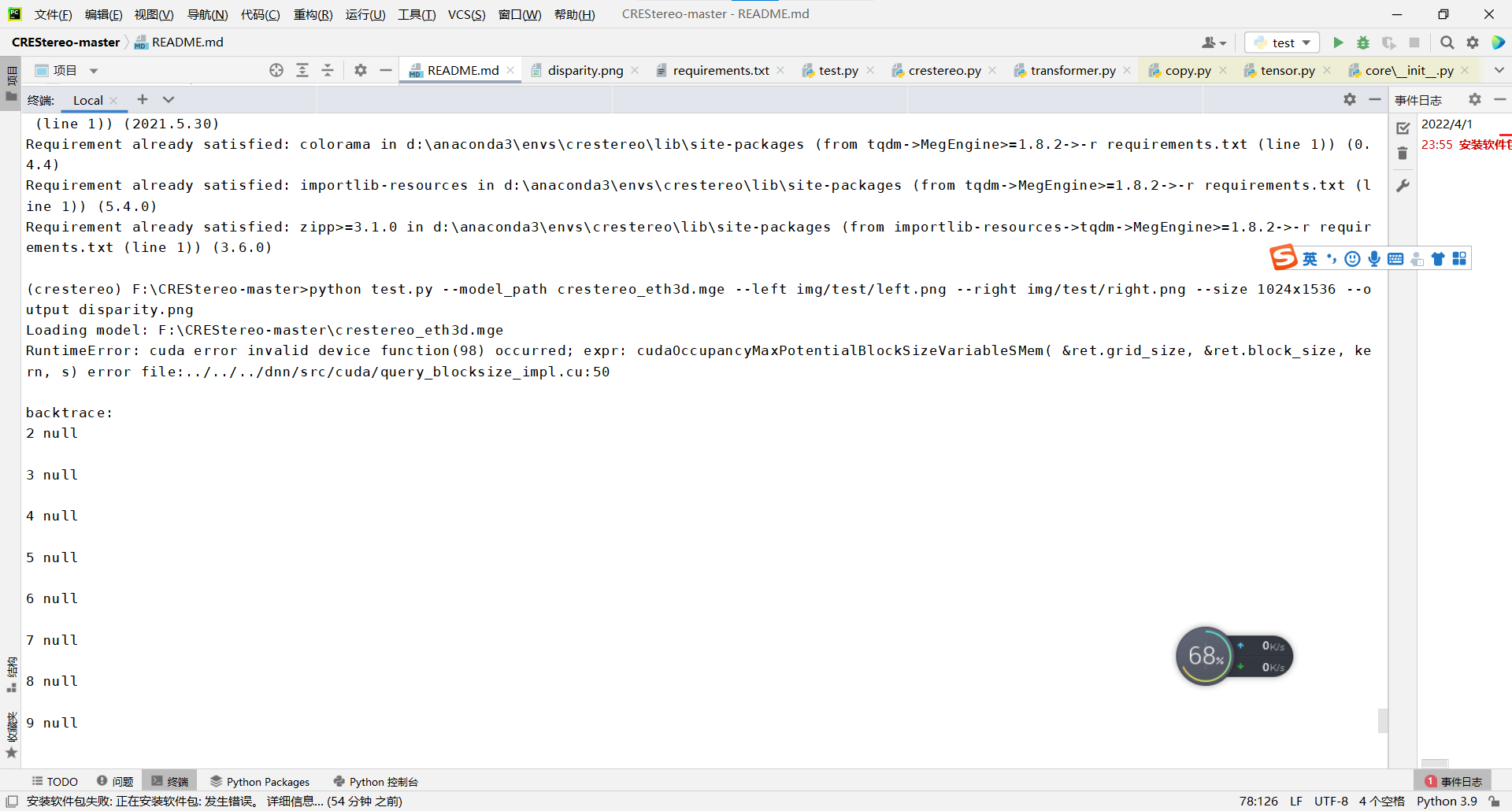Viewport: 1512px width, 811px height.
Task: Open user account dropdown in toolbar
Action: pyautogui.click(x=1214, y=43)
